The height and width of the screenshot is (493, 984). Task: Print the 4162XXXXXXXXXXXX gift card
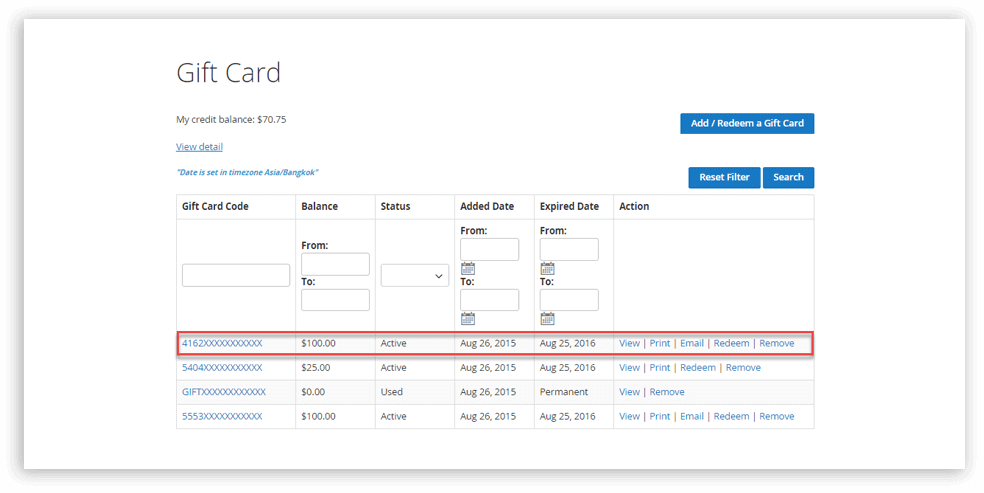point(660,343)
